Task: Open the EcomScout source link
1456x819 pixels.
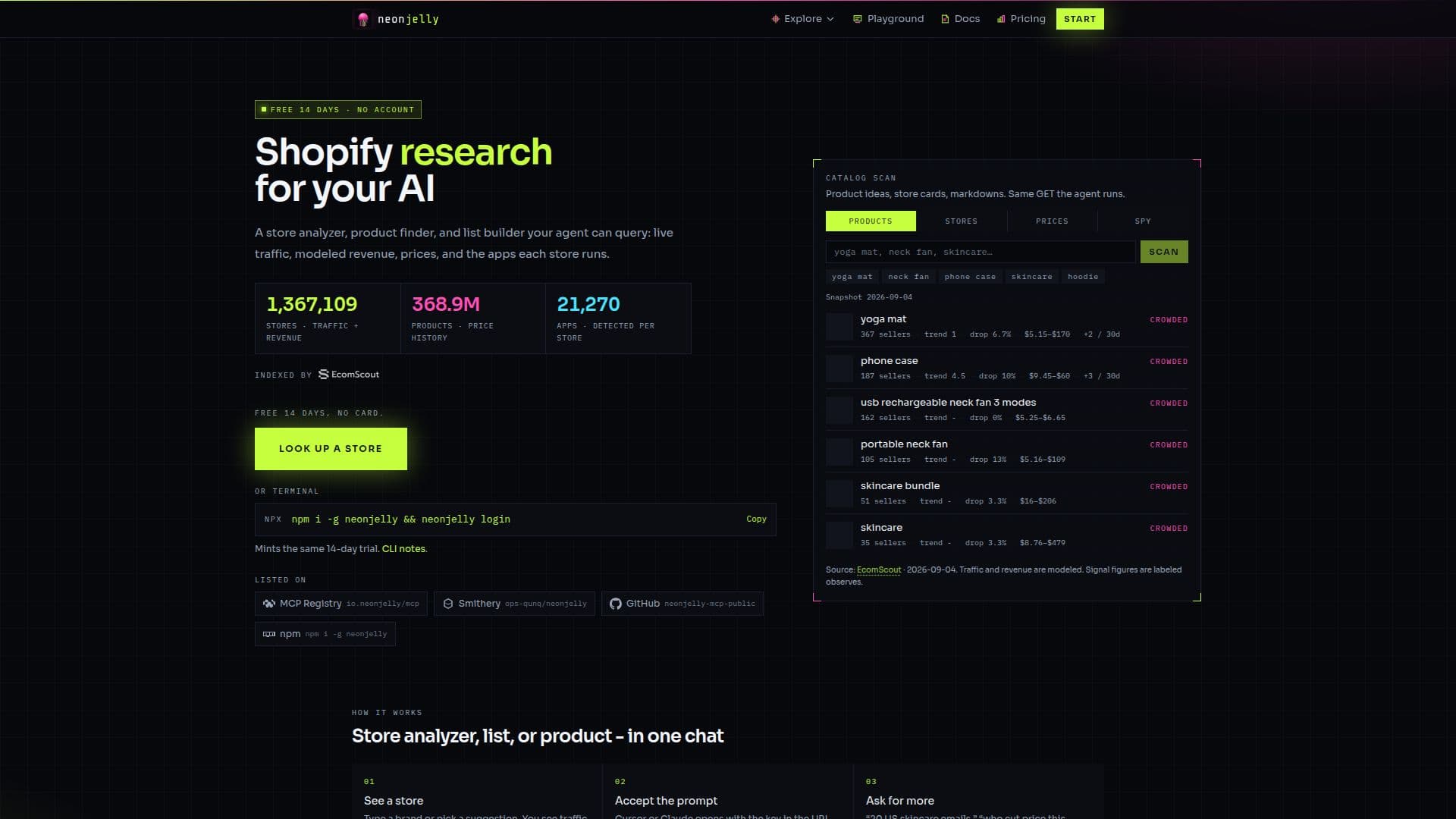Action: coord(879,570)
